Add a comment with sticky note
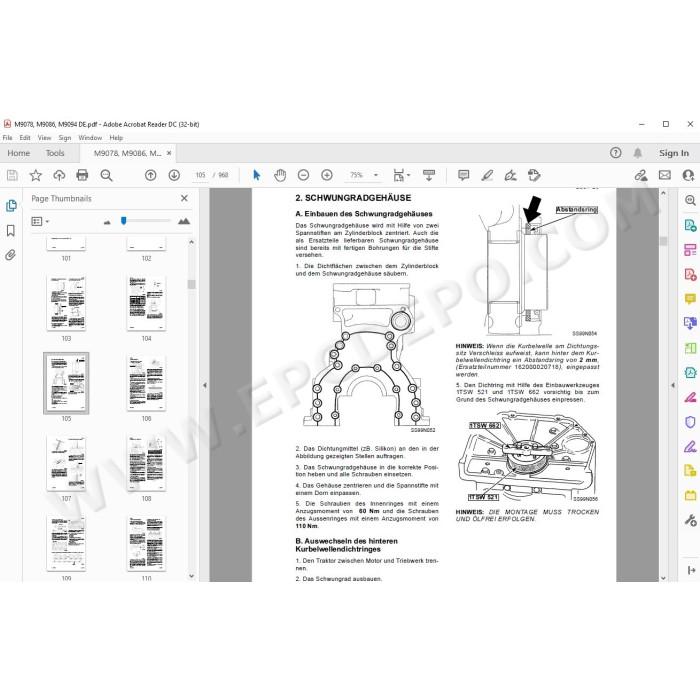The width and height of the screenshot is (700, 700). point(464,175)
